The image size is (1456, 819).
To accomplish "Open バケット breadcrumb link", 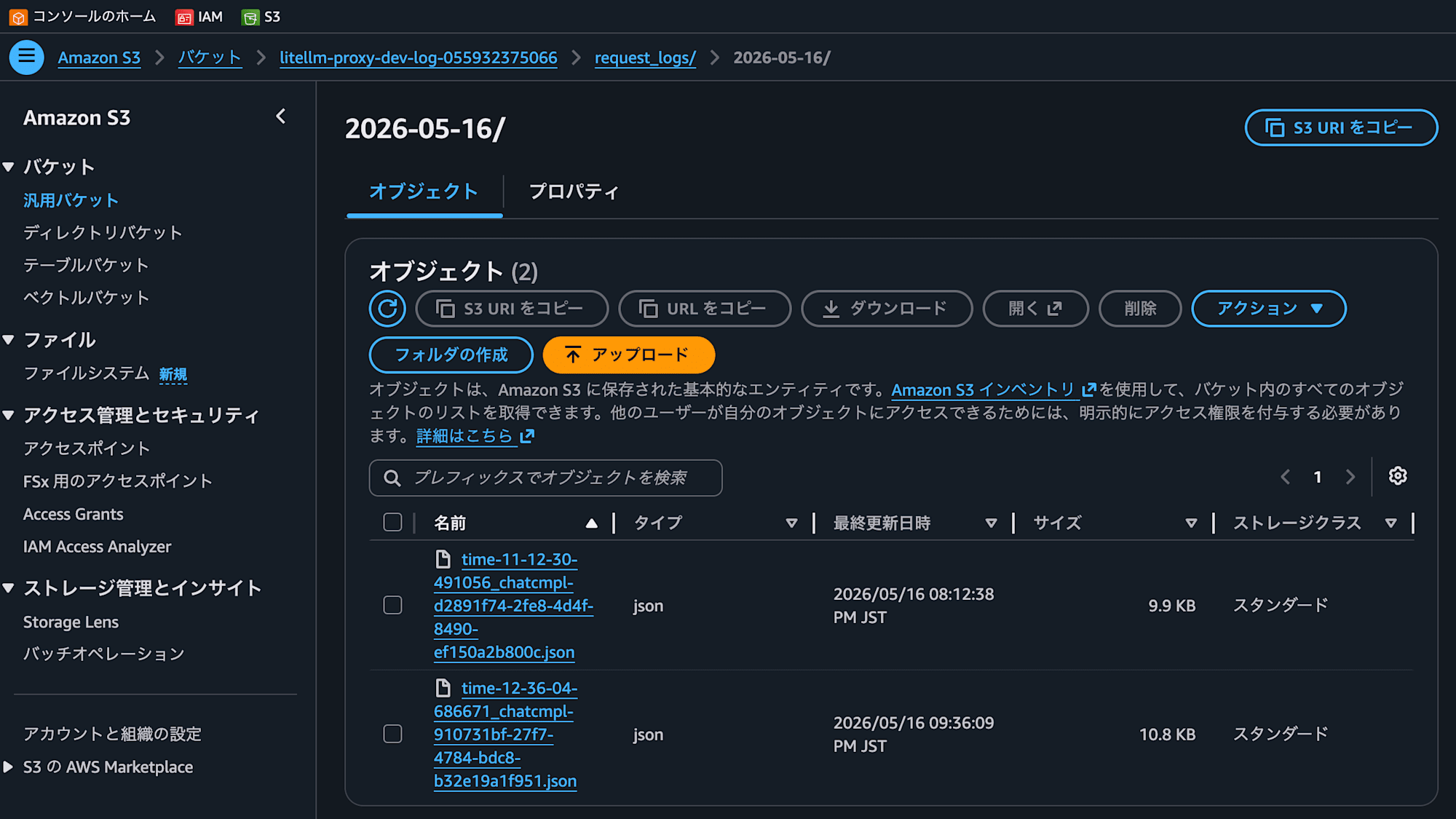I will (x=210, y=58).
